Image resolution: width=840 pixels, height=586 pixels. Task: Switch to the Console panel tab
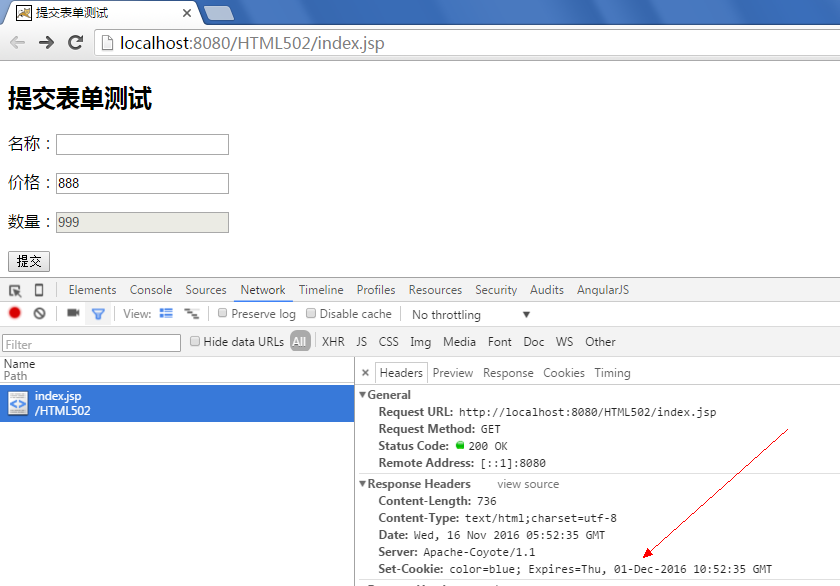[x=151, y=290]
